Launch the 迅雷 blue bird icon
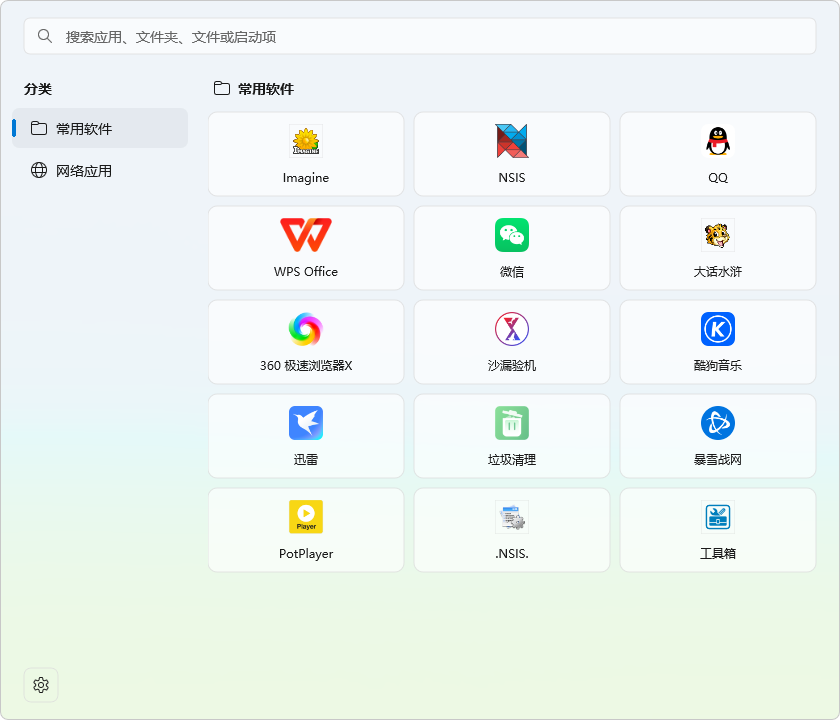Image resolution: width=840 pixels, height=720 pixels. [x=306, y=423]
